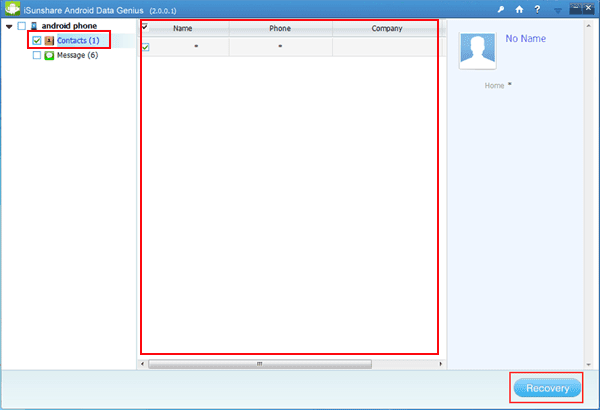
Task: Select the android phone tree label
Action: [x=69, y=26]
